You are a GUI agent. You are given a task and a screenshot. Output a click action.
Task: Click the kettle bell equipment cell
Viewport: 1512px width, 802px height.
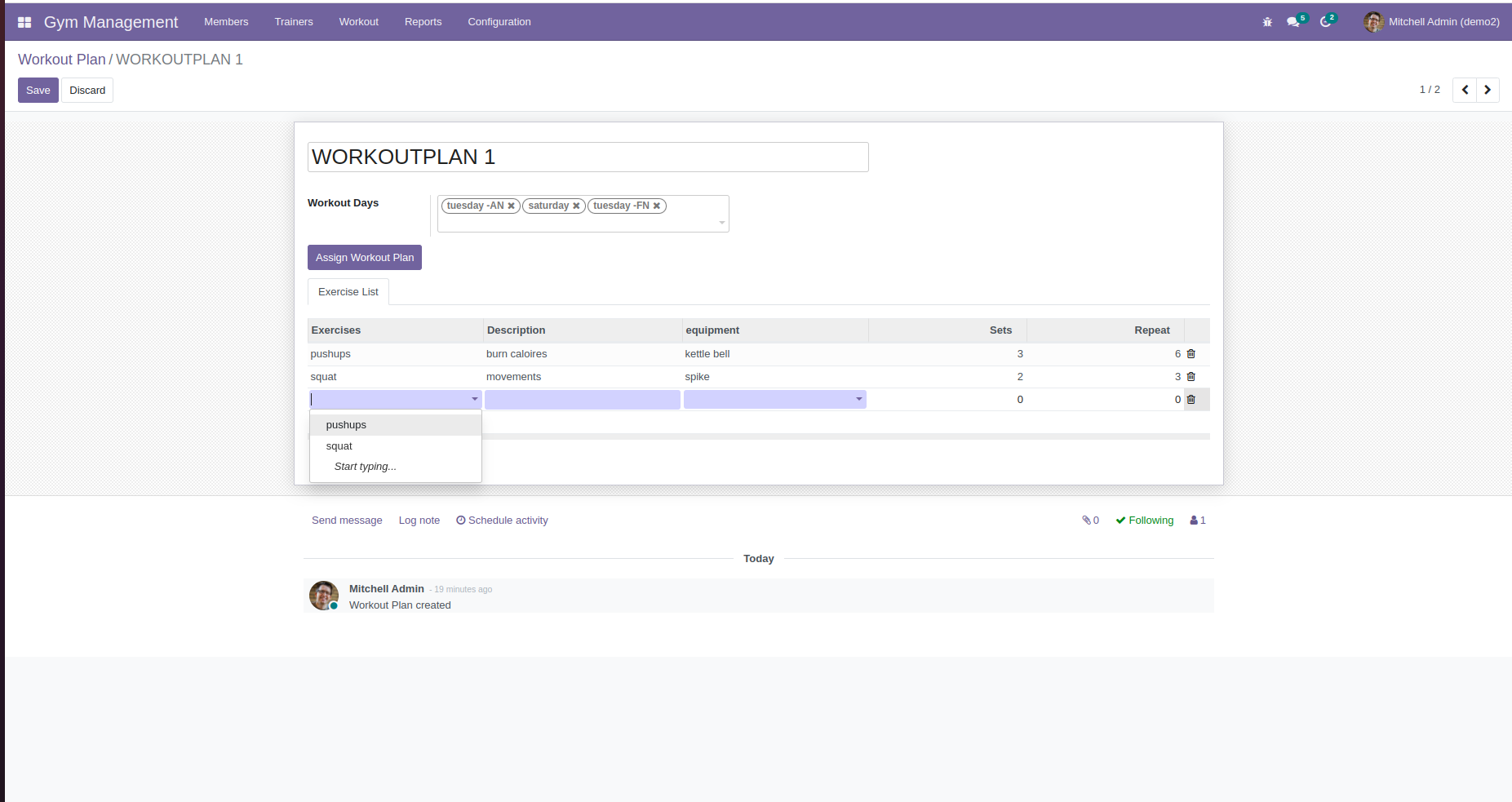pyautogui.click(x=775, y=354)
